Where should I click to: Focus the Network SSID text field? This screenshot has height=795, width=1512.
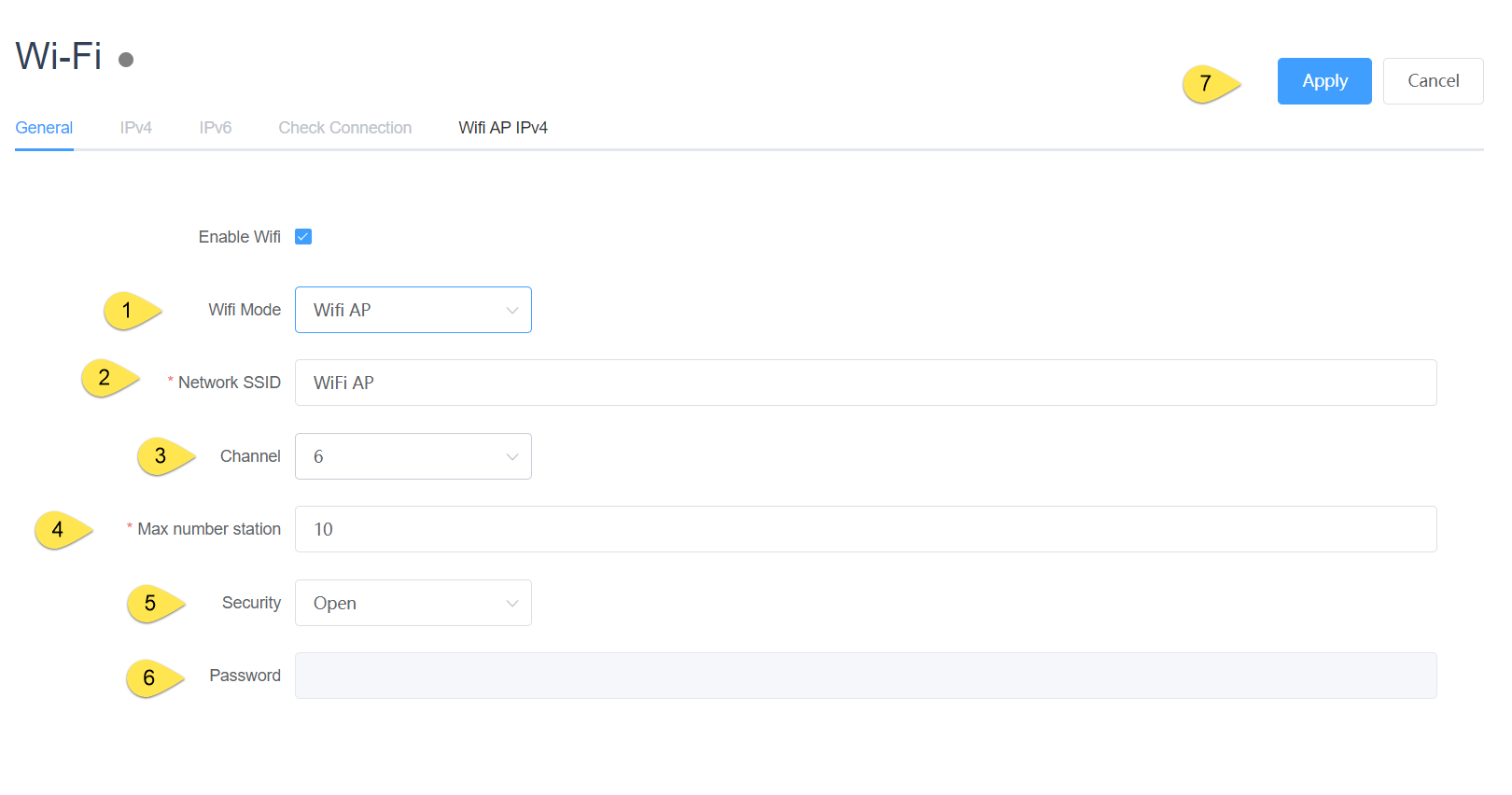coord(864,383)
